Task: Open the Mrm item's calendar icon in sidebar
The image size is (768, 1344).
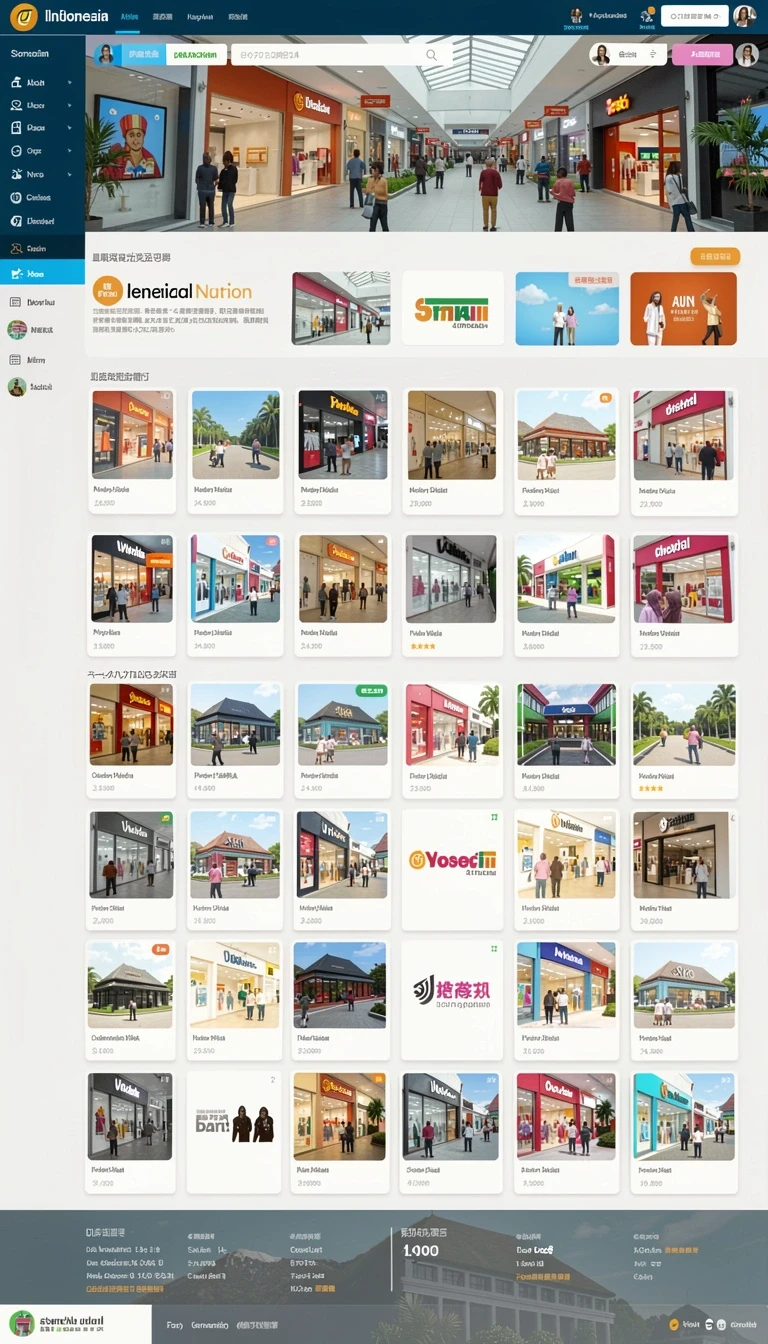Action: tap(16, 360)
